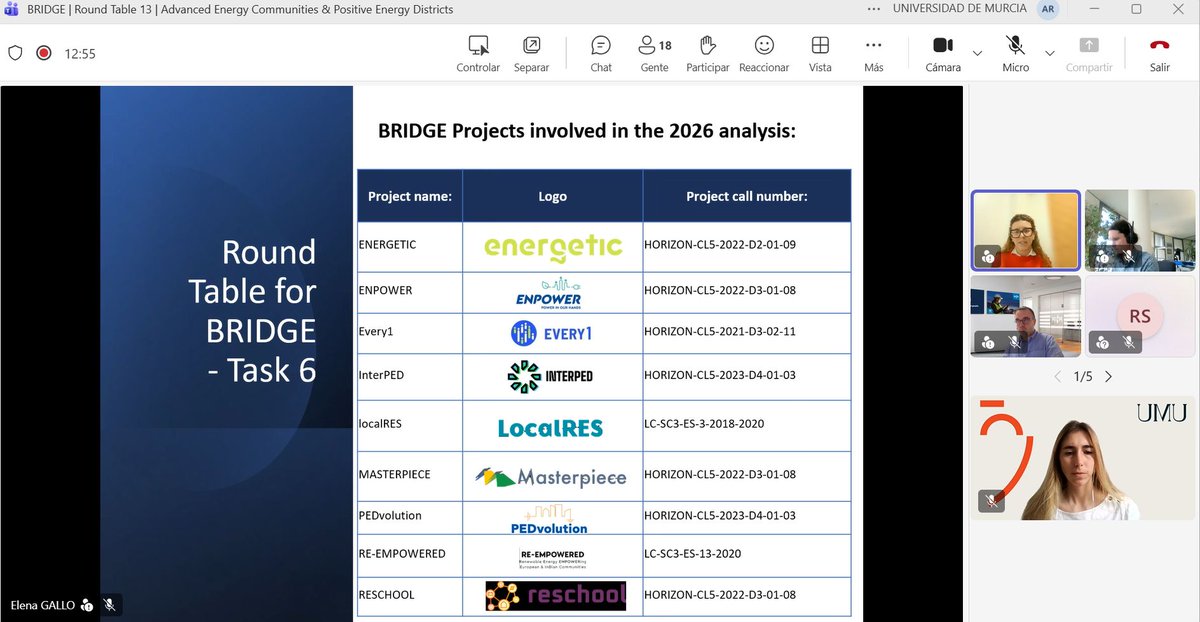Raise hand with Participar
This screenshot has height=622, width=1200.
707,54
